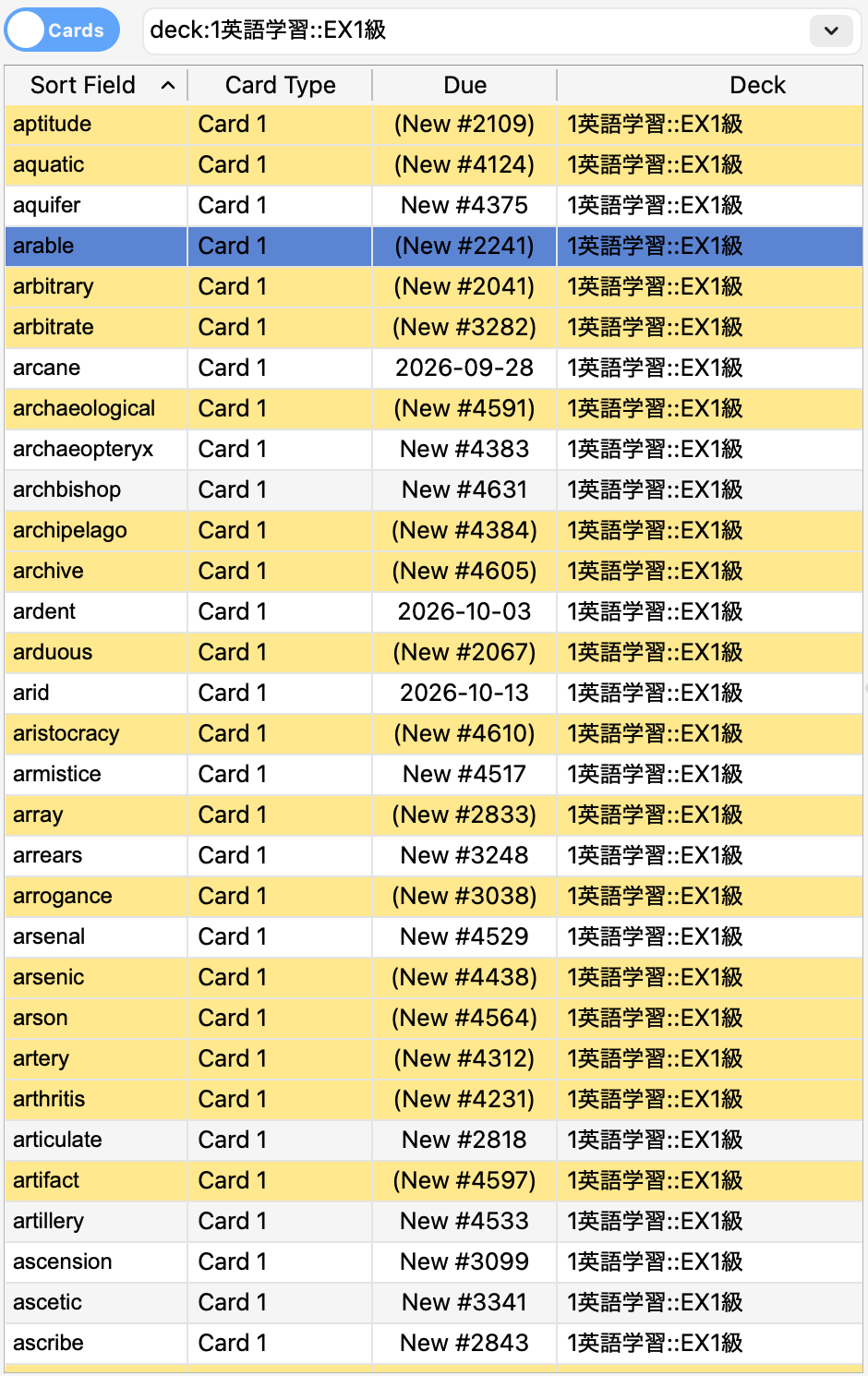868x1376 pixels.
Task: Select the 'array' card
Action: pyautogui.click(x=434, y=815)
